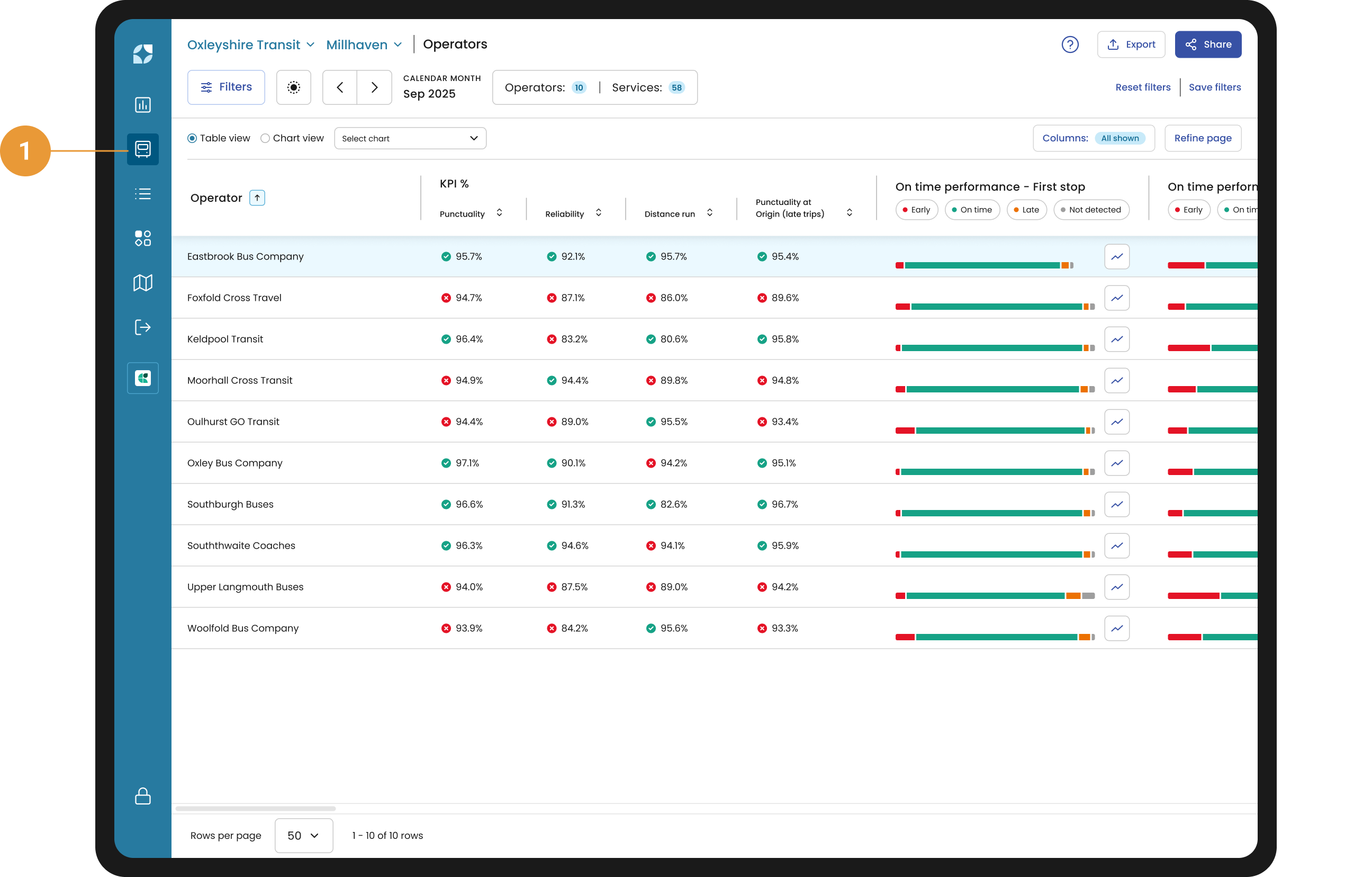This screenshot has width=1372, height=877.
Task: Go to the next calendar month
Action: click(374, 87)
